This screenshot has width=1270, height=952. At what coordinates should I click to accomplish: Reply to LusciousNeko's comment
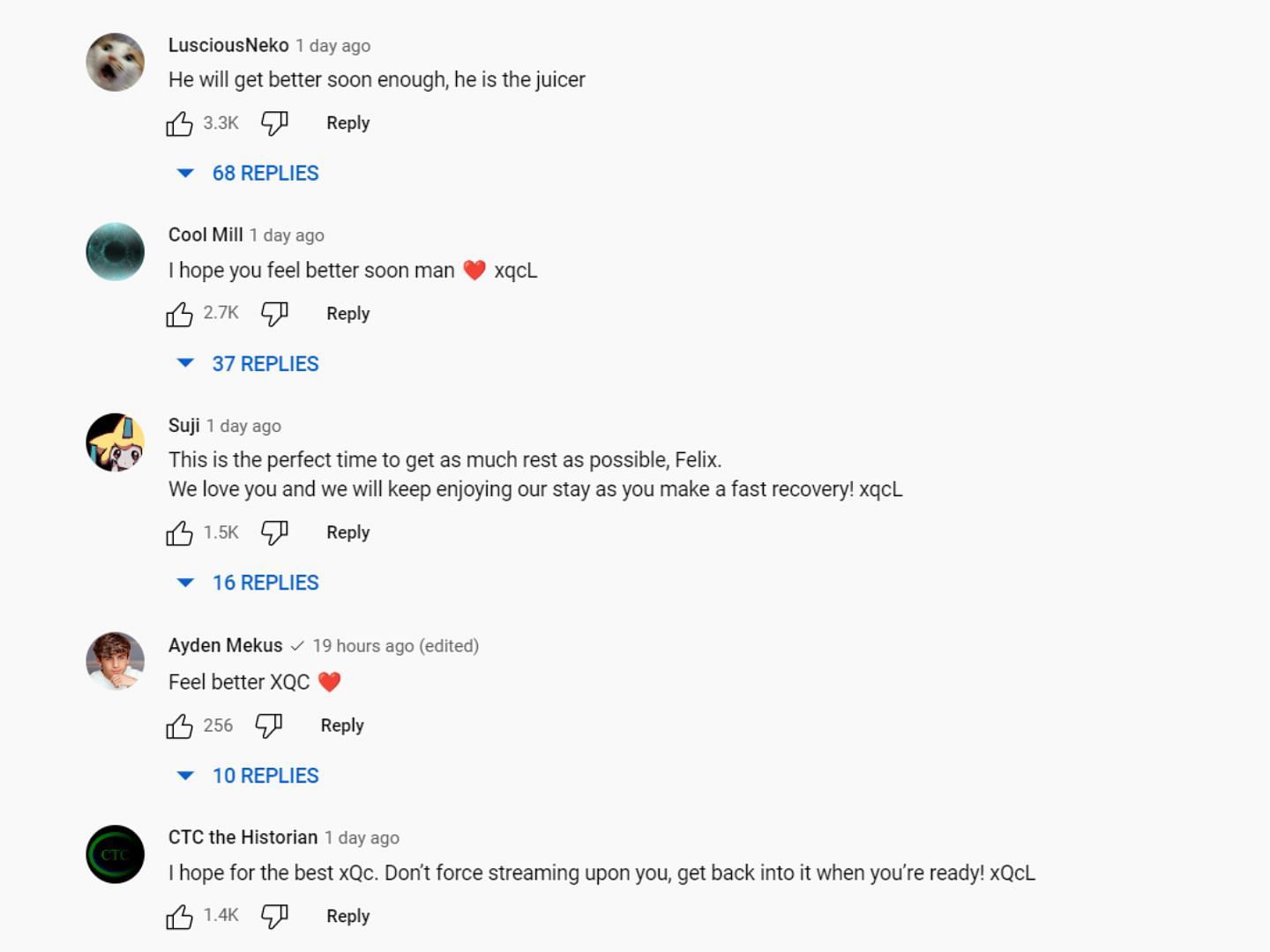pos(347,123)
